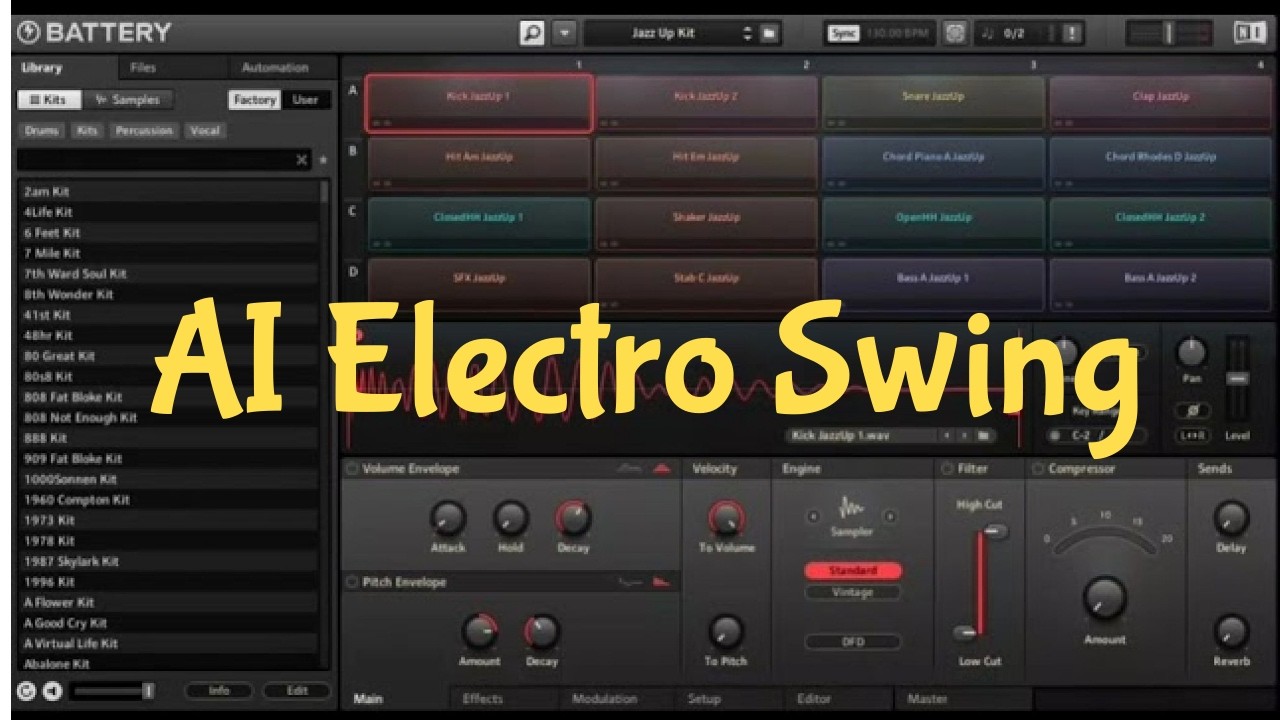Open the Jazz Up Kit name selector
Screen dimensions: 1280x720
(670, 33)
